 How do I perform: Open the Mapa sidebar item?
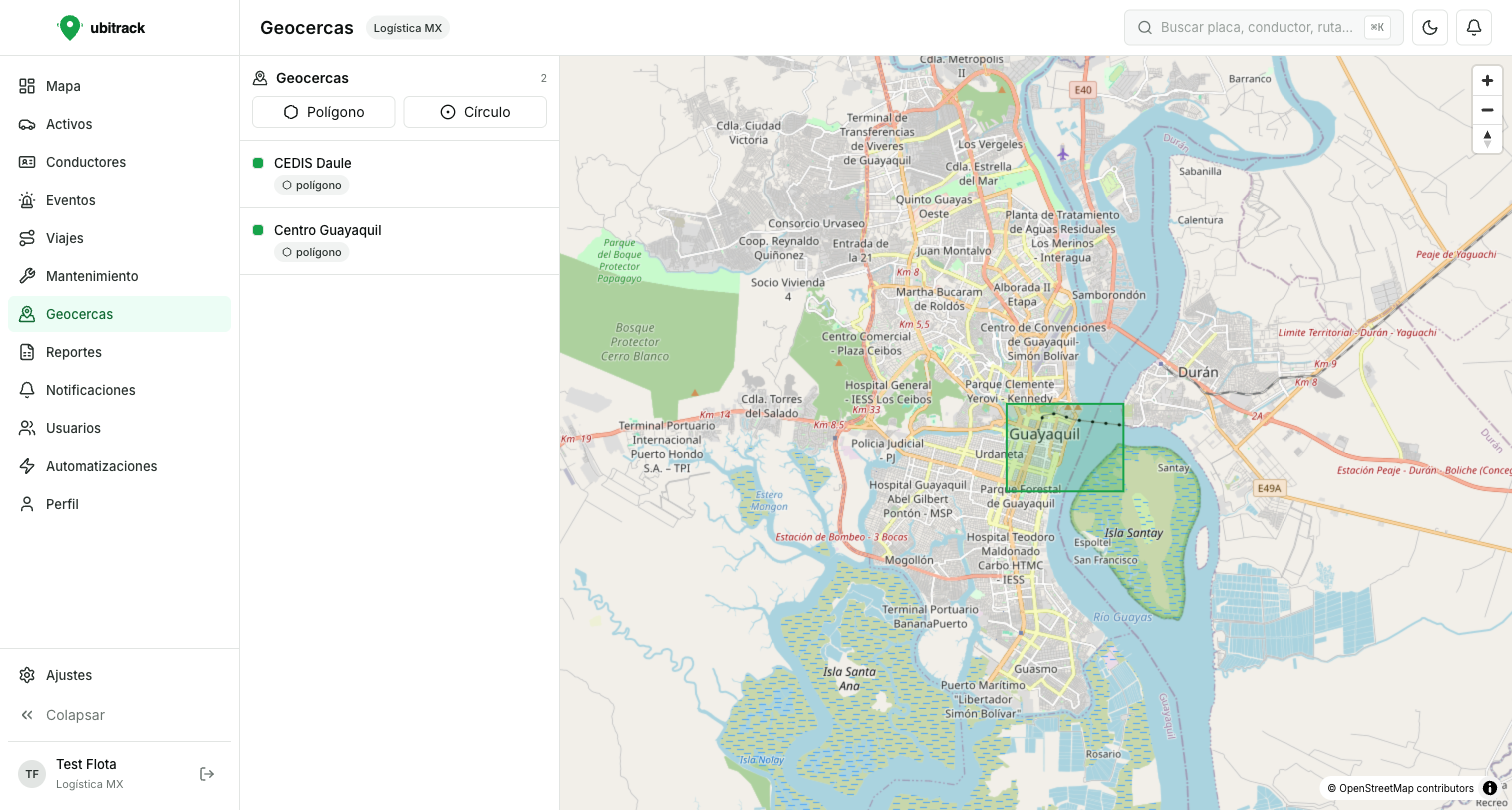(x=119, y=86)
